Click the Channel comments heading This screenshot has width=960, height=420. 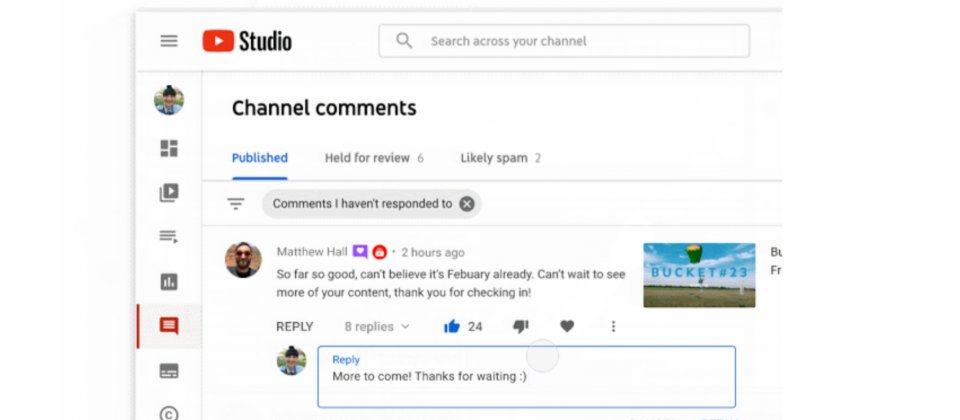click(x=324, y=108)
